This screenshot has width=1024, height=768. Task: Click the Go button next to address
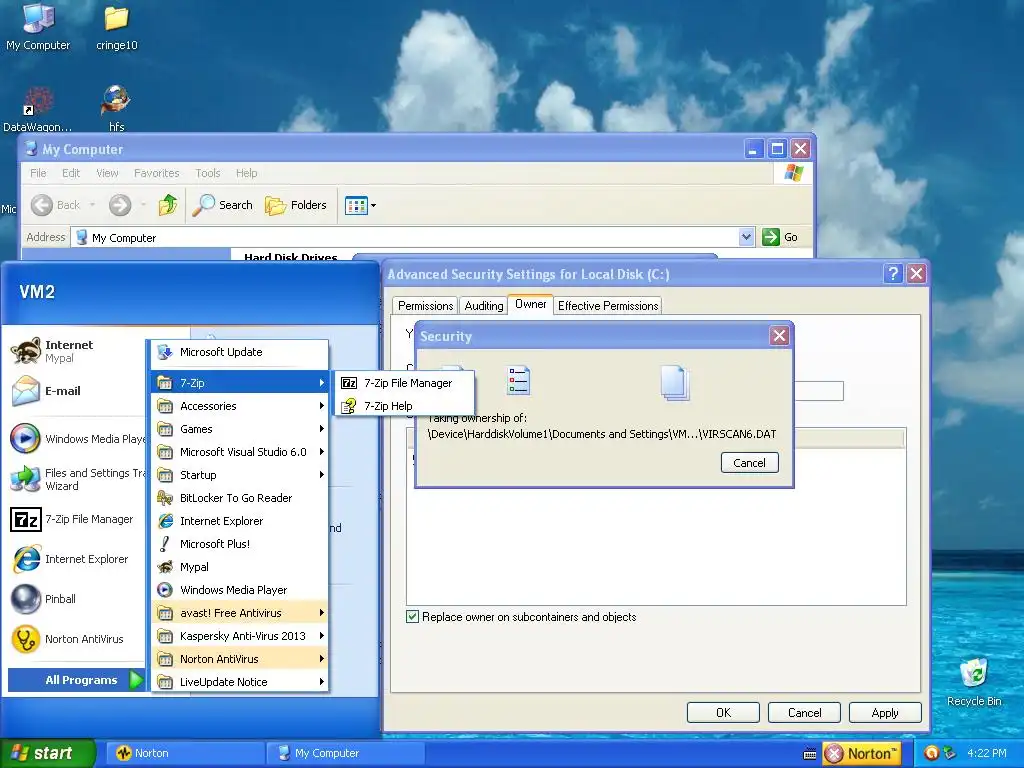[x=780, y=237]
